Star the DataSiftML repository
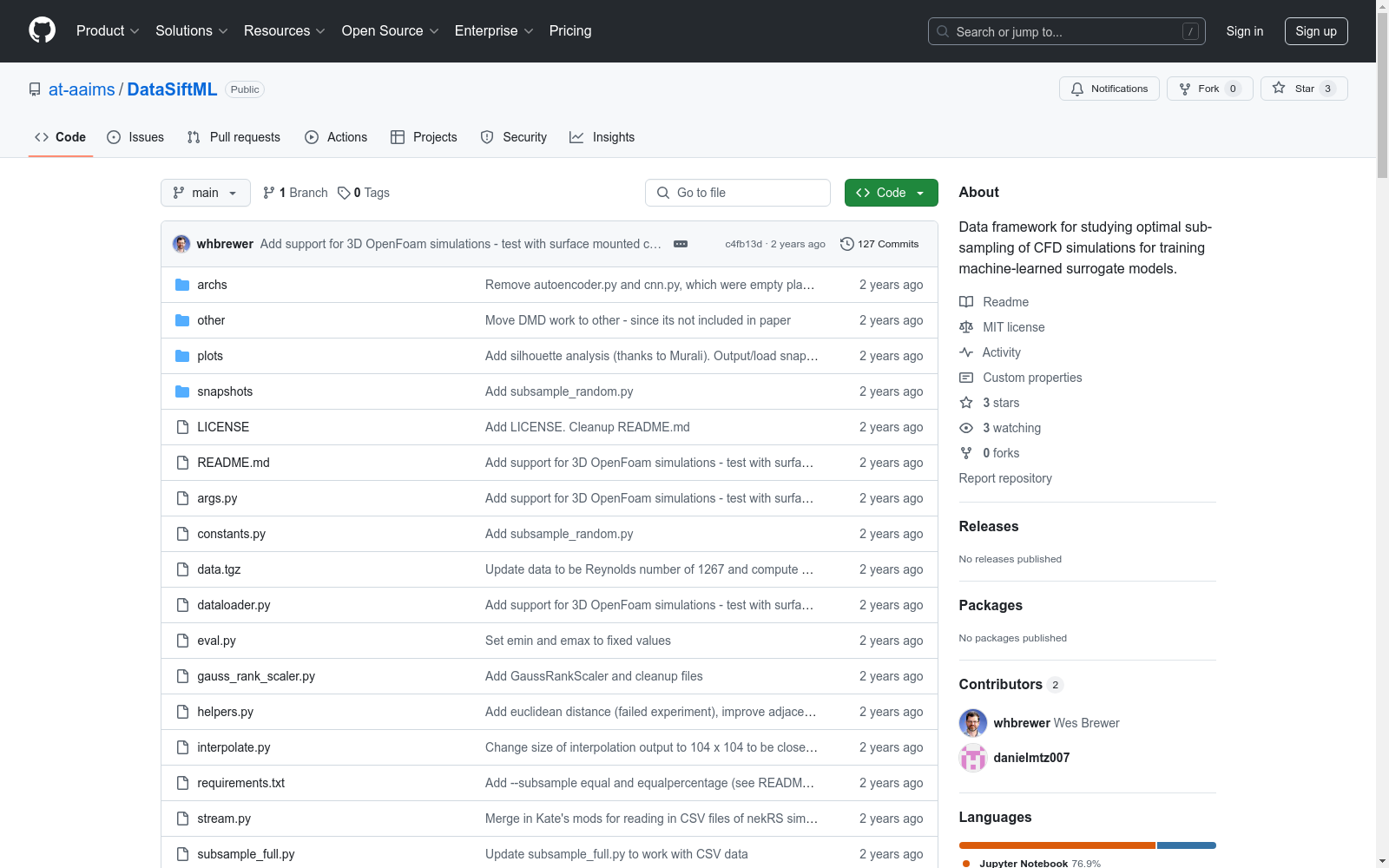Screen dimensions: 1389x868 [x=1304, y=89]
